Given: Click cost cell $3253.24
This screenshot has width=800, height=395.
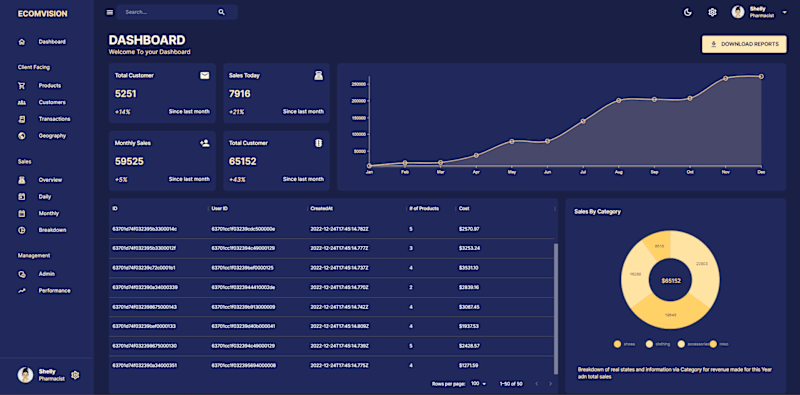Looking at the screenshot, I should (x=469, y=249).
